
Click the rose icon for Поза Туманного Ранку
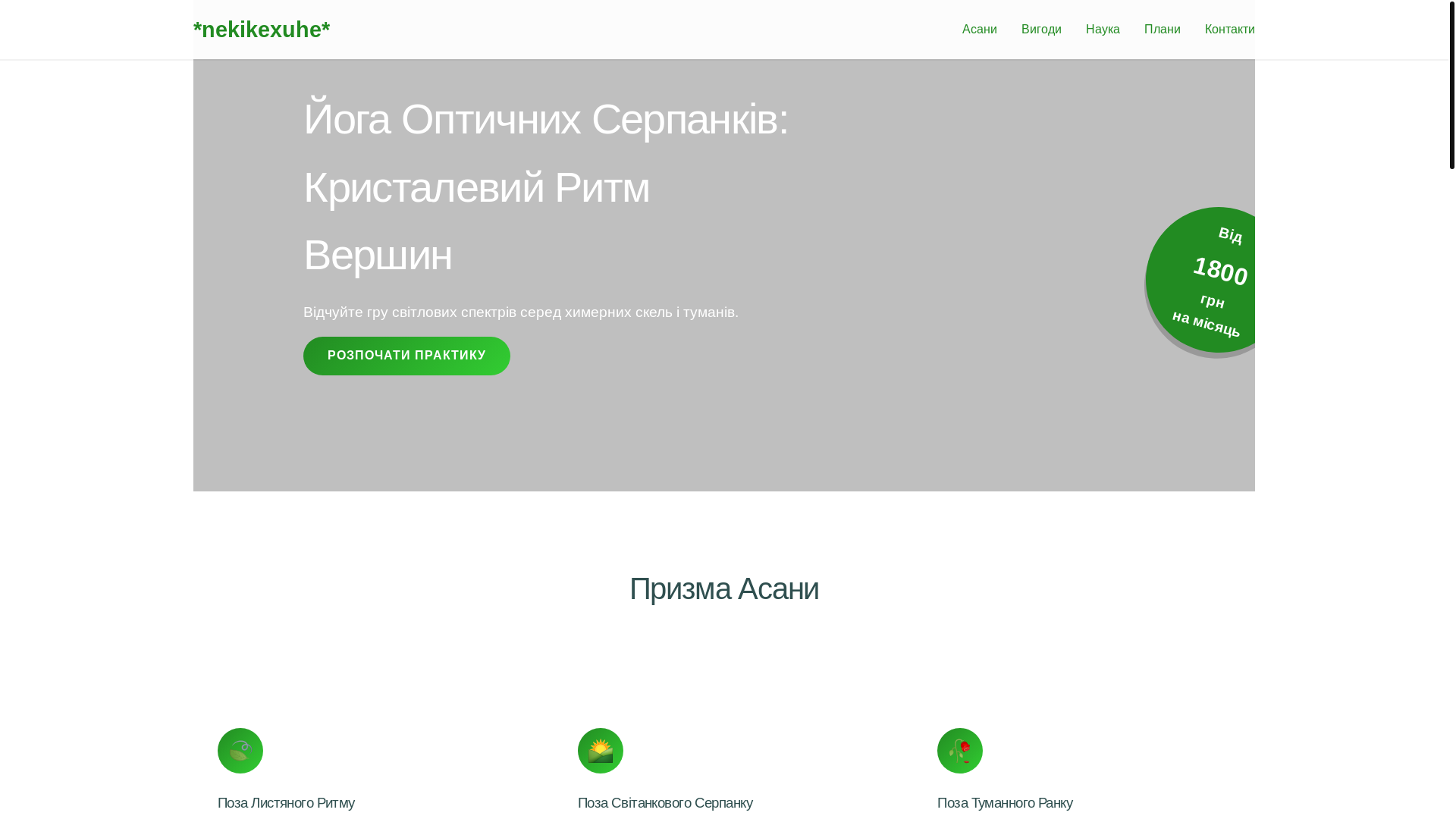[x=960, y=751]
